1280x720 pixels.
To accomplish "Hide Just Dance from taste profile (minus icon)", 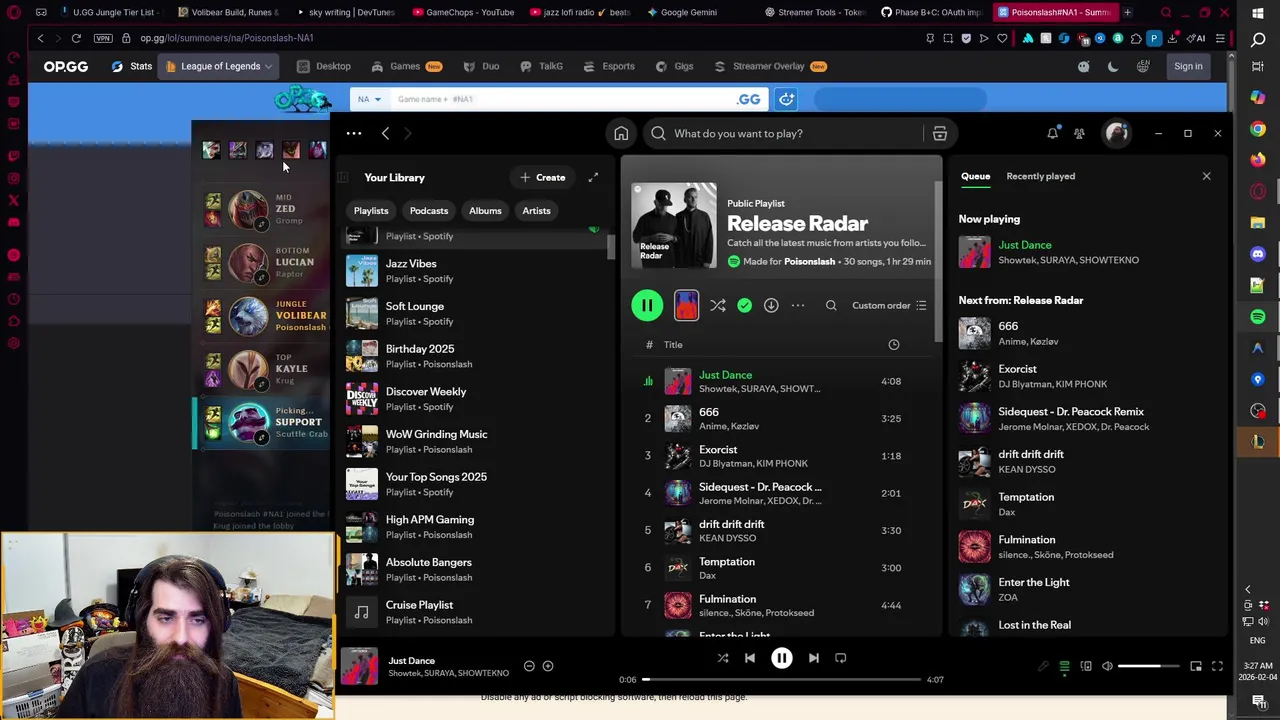I will (x=529, y=666).
